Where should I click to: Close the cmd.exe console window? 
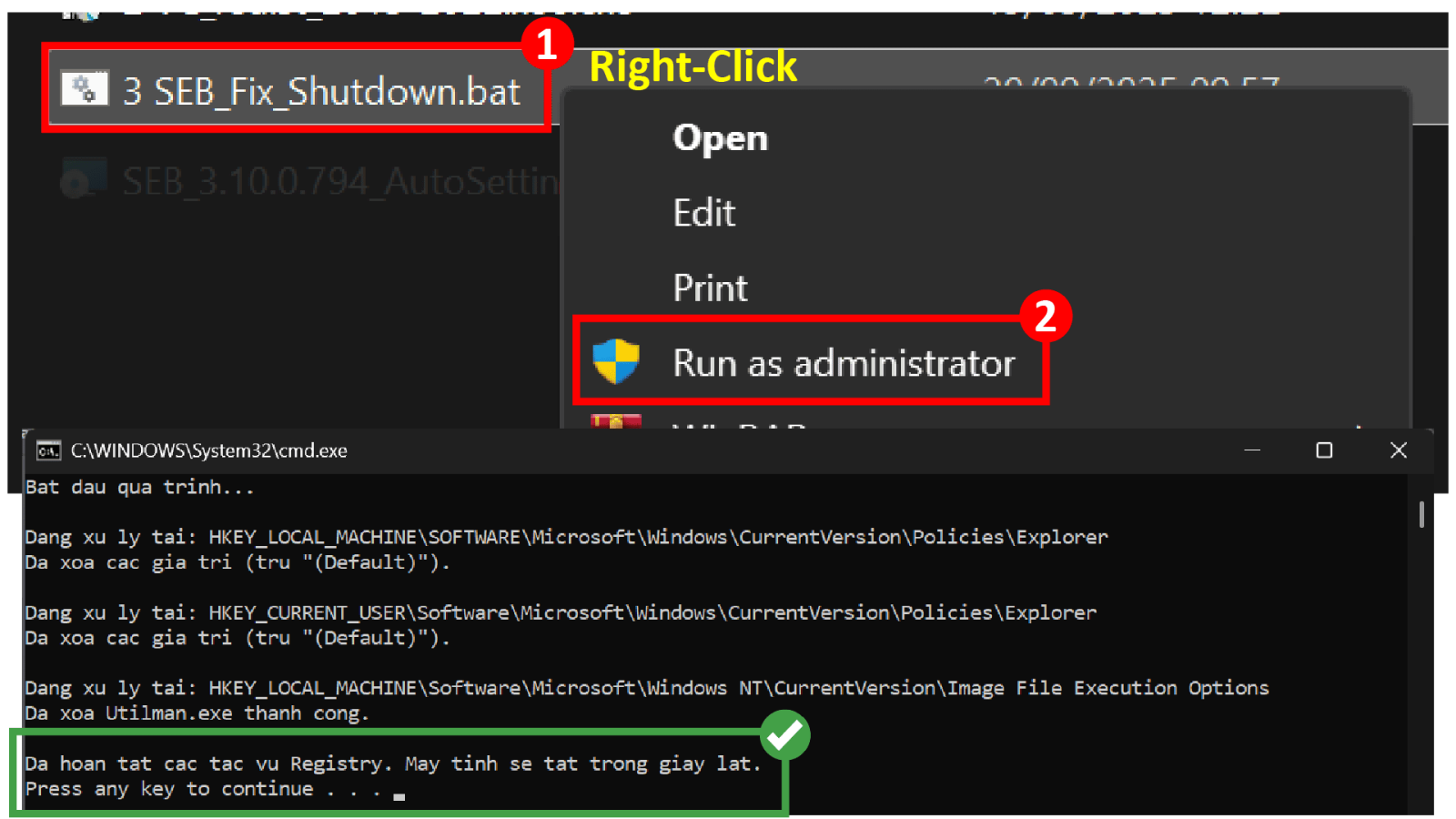(1399, 450)
